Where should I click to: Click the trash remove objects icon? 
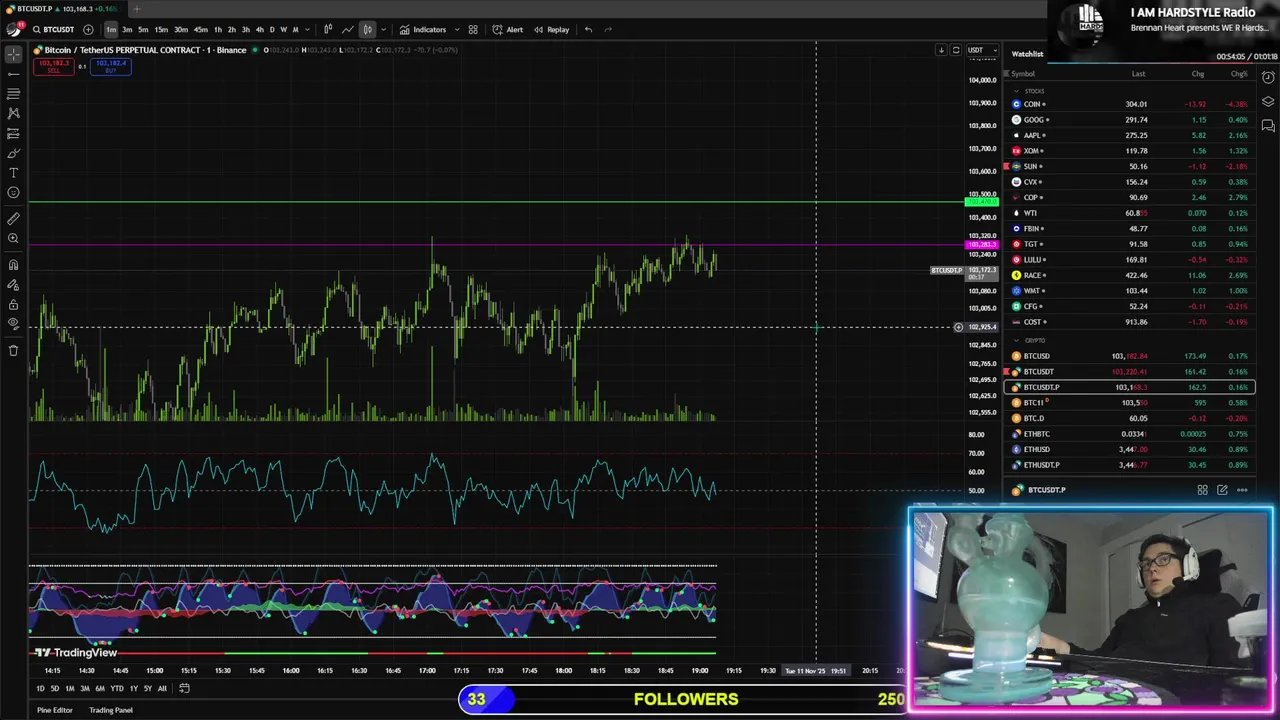[13, 350]
